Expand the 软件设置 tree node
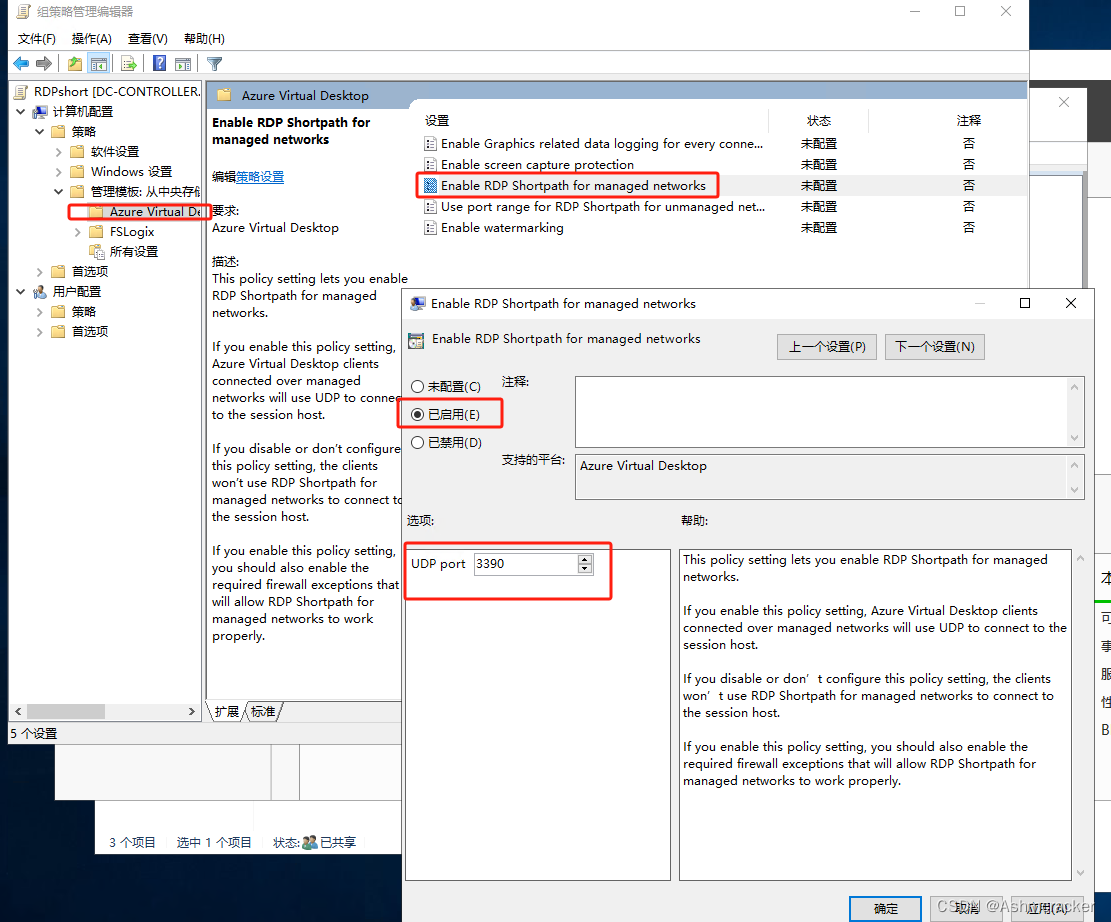This screenshot has width=1111, height=922. (59, 152)
